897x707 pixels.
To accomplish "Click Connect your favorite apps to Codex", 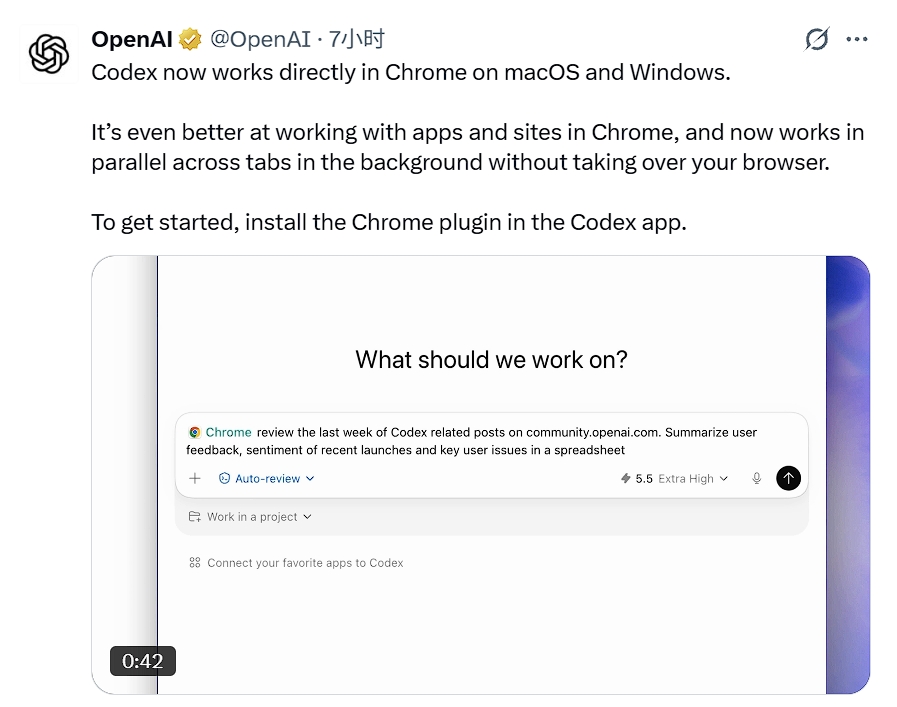I will click(x=305, y=563).
